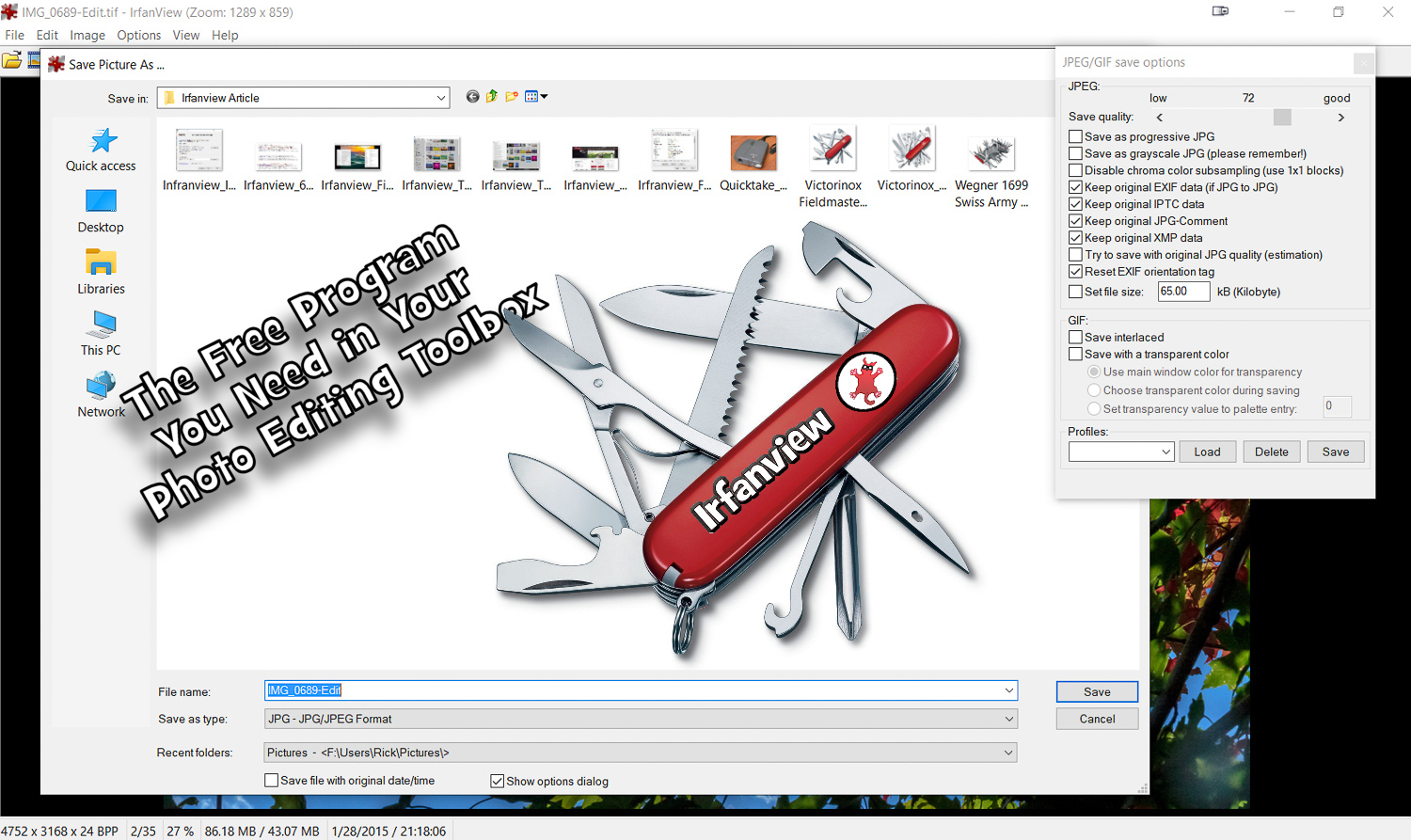Enable Try to save with original JPG quality
The height and width of the screenshot is (840, 1411).
1075,255
